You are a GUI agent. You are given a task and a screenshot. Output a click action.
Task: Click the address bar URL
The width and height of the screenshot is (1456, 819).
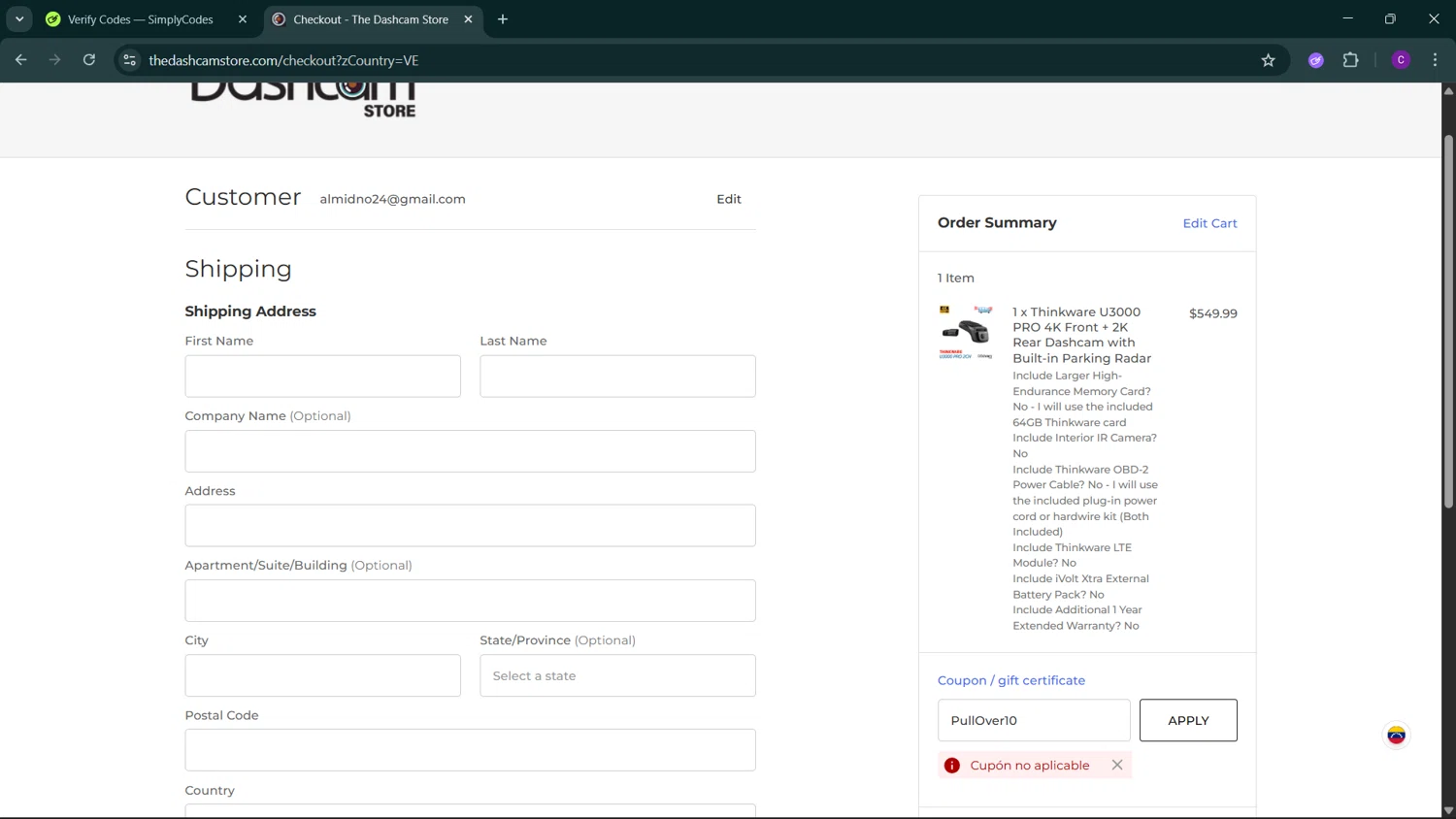click(x=283, y=60)
